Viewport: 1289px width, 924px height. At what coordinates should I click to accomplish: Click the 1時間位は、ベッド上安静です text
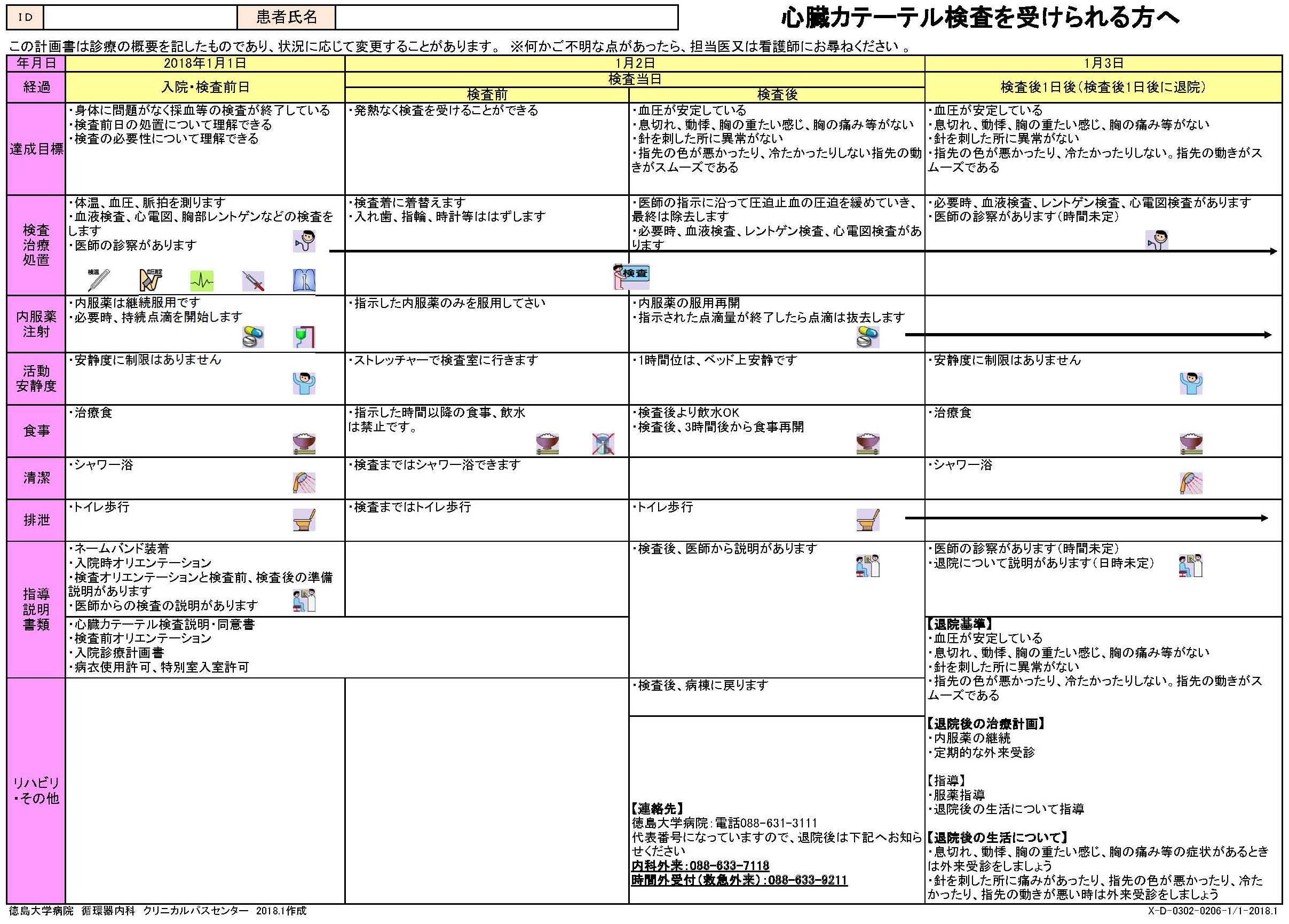pos(714,360)
